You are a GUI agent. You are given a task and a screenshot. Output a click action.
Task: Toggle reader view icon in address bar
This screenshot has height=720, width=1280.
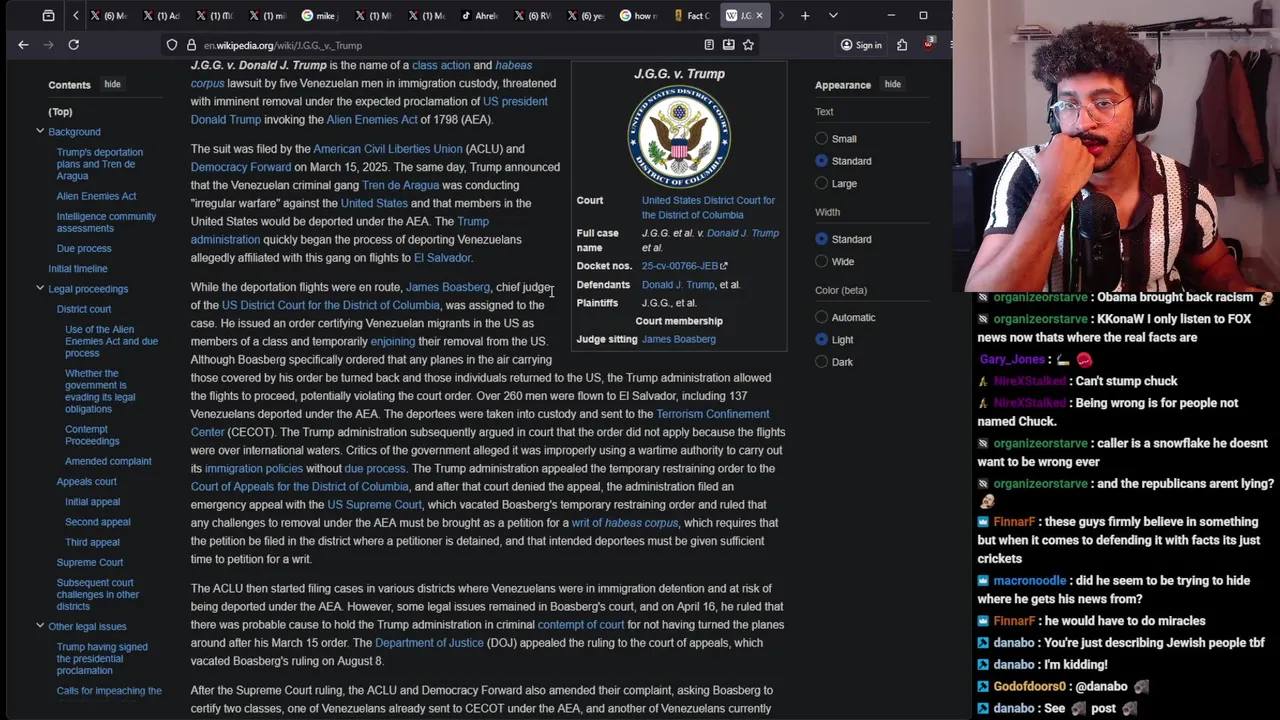tap(709, 45)
